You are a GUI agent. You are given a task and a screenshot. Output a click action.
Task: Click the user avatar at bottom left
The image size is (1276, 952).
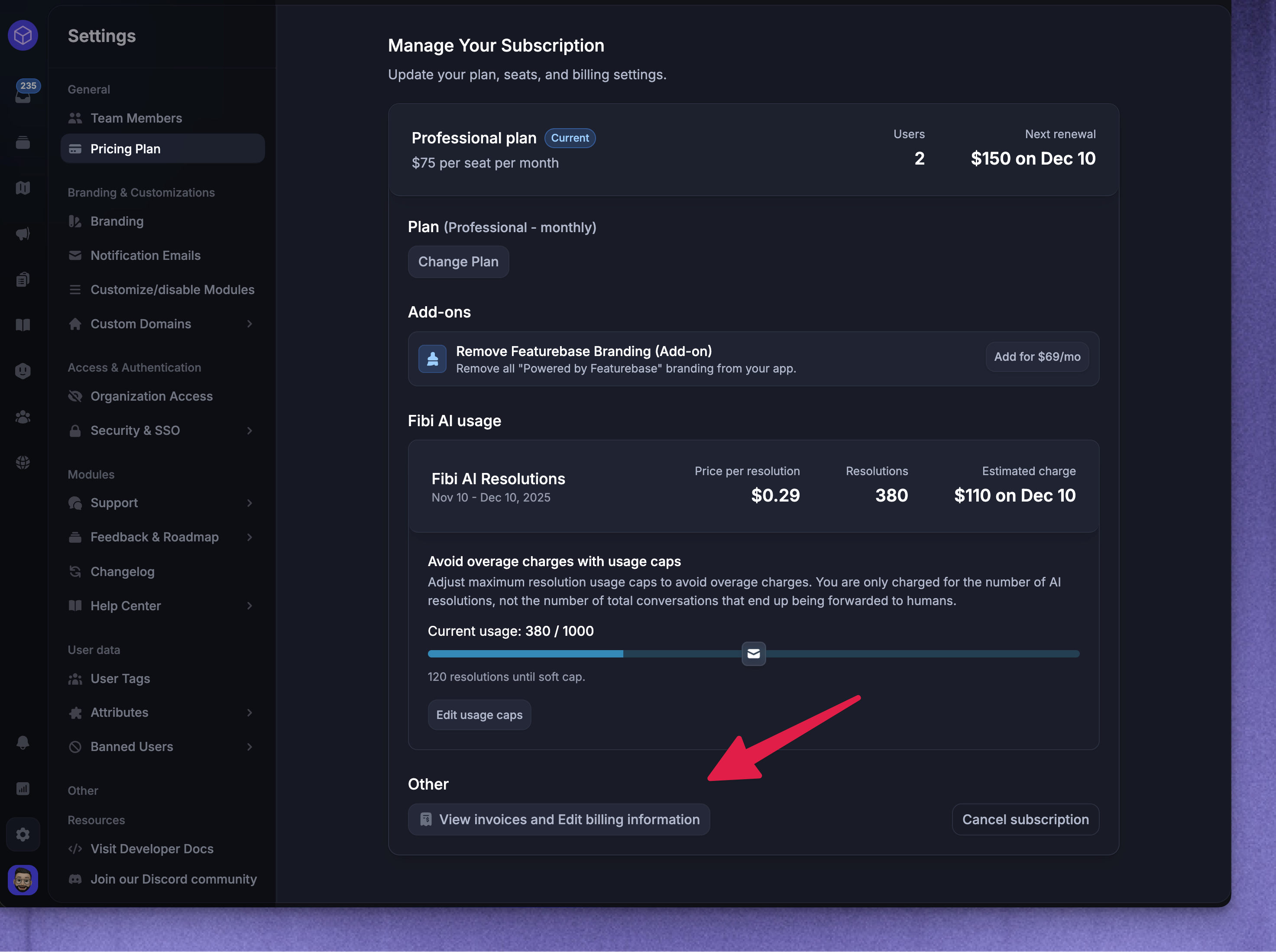(23, 880)
